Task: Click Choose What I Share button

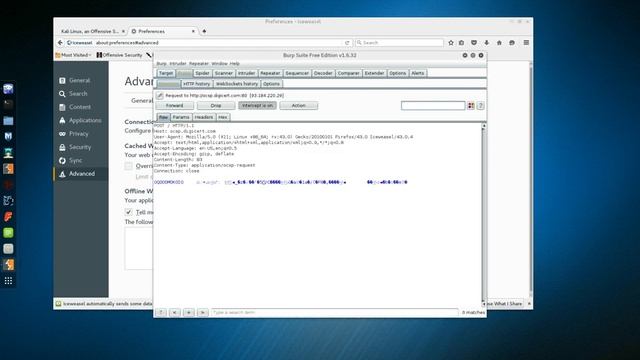Action: click(504, 304)
